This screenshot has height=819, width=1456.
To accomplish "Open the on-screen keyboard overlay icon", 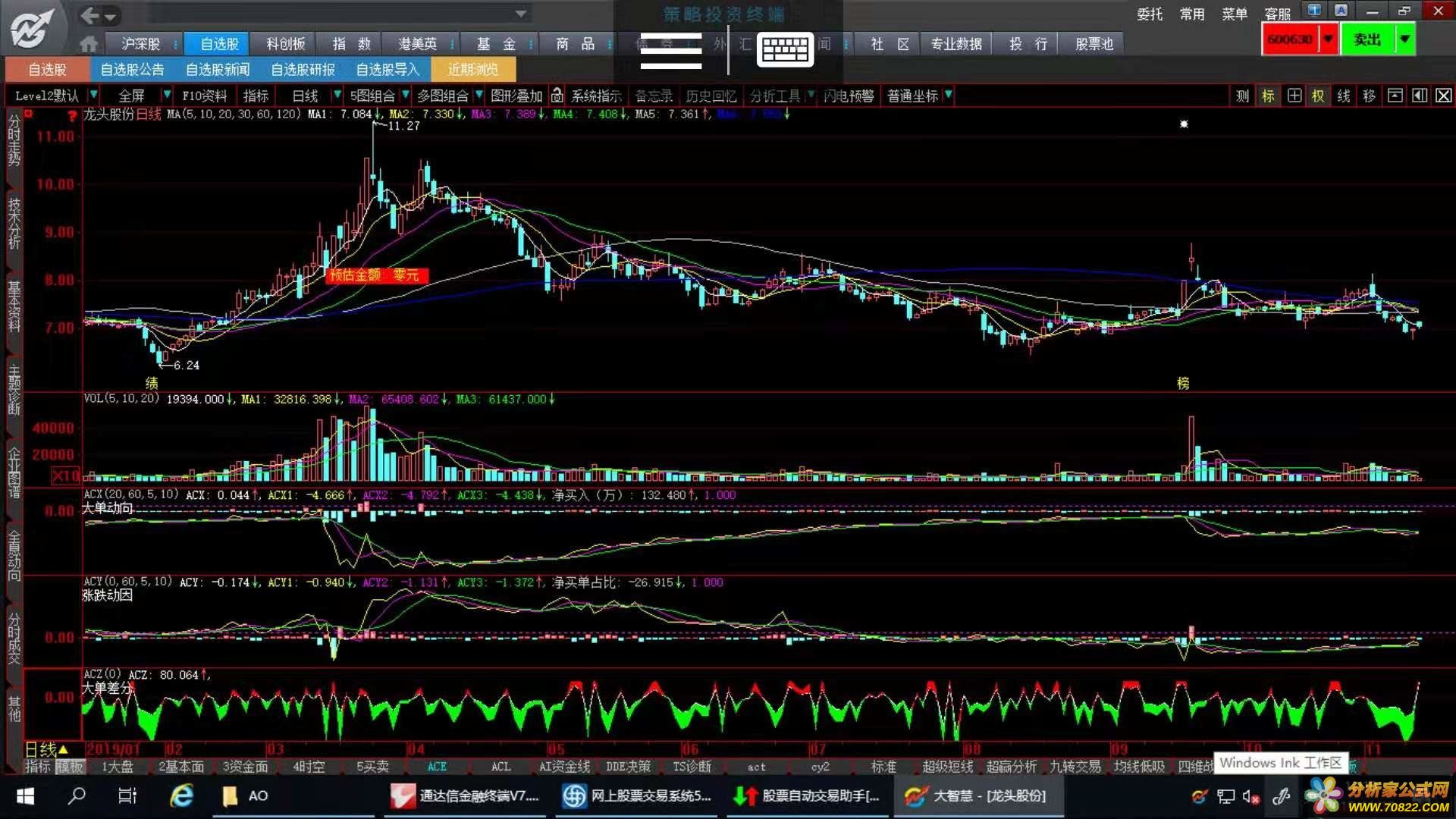I will click(785, 49).
